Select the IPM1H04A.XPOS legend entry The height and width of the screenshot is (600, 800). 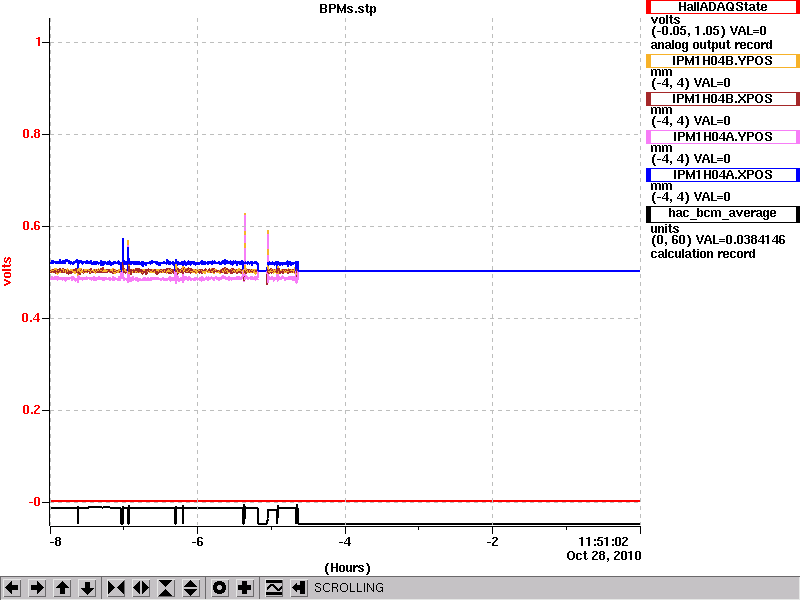[722, 175]
